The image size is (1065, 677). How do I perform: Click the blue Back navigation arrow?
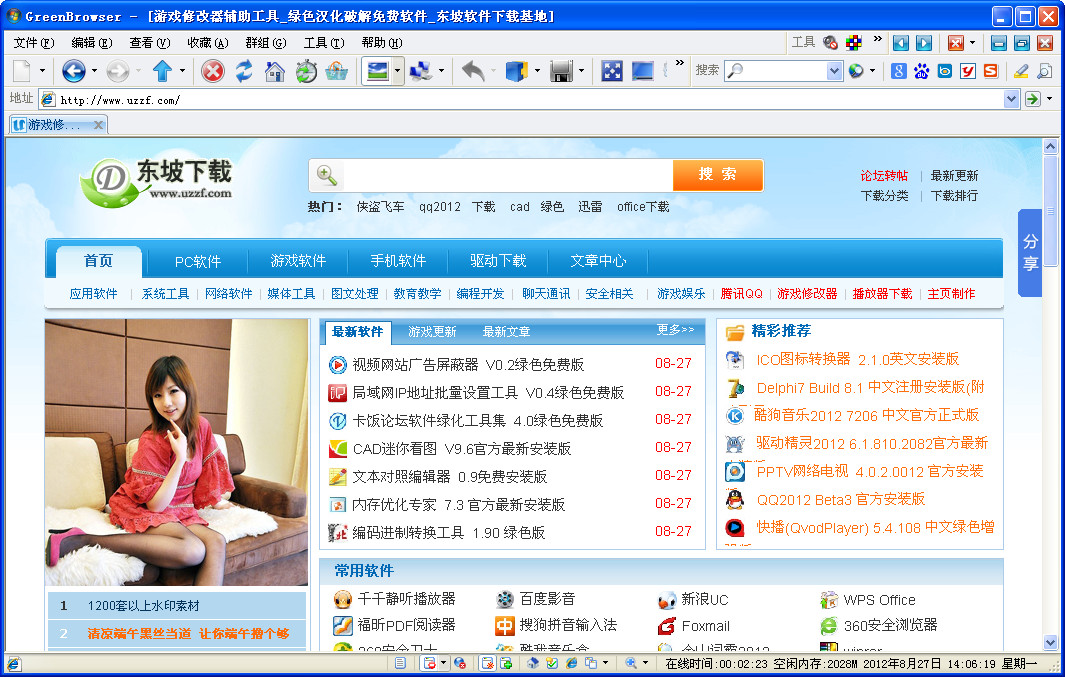pyautogui.click(x=73, y=71)
